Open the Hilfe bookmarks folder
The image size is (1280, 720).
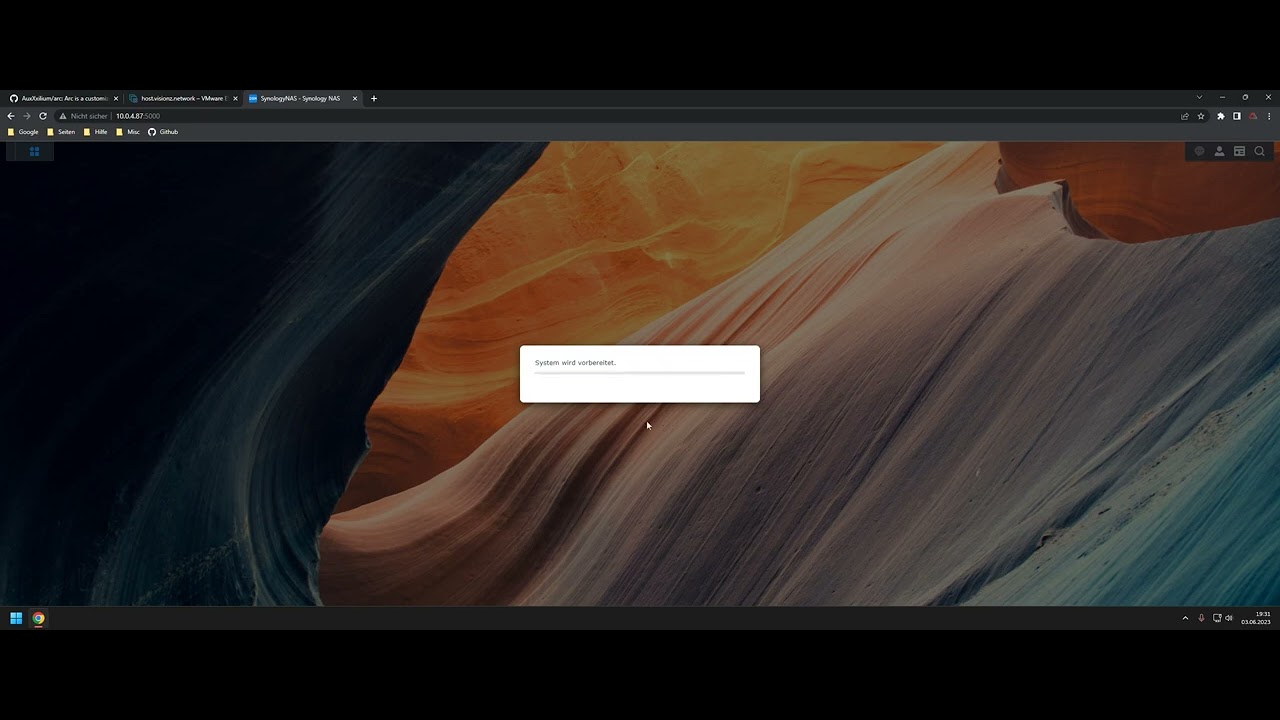[96, 132]
